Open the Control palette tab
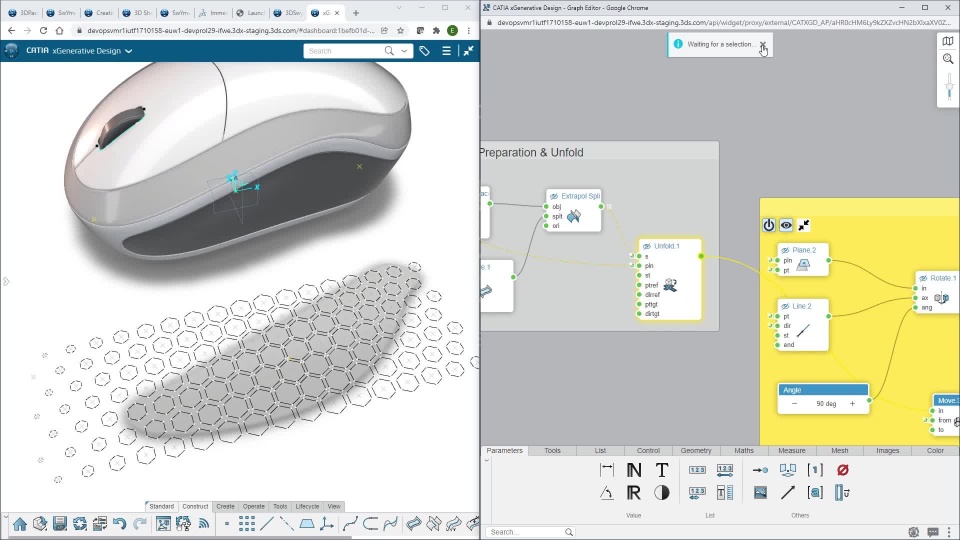 648,451
